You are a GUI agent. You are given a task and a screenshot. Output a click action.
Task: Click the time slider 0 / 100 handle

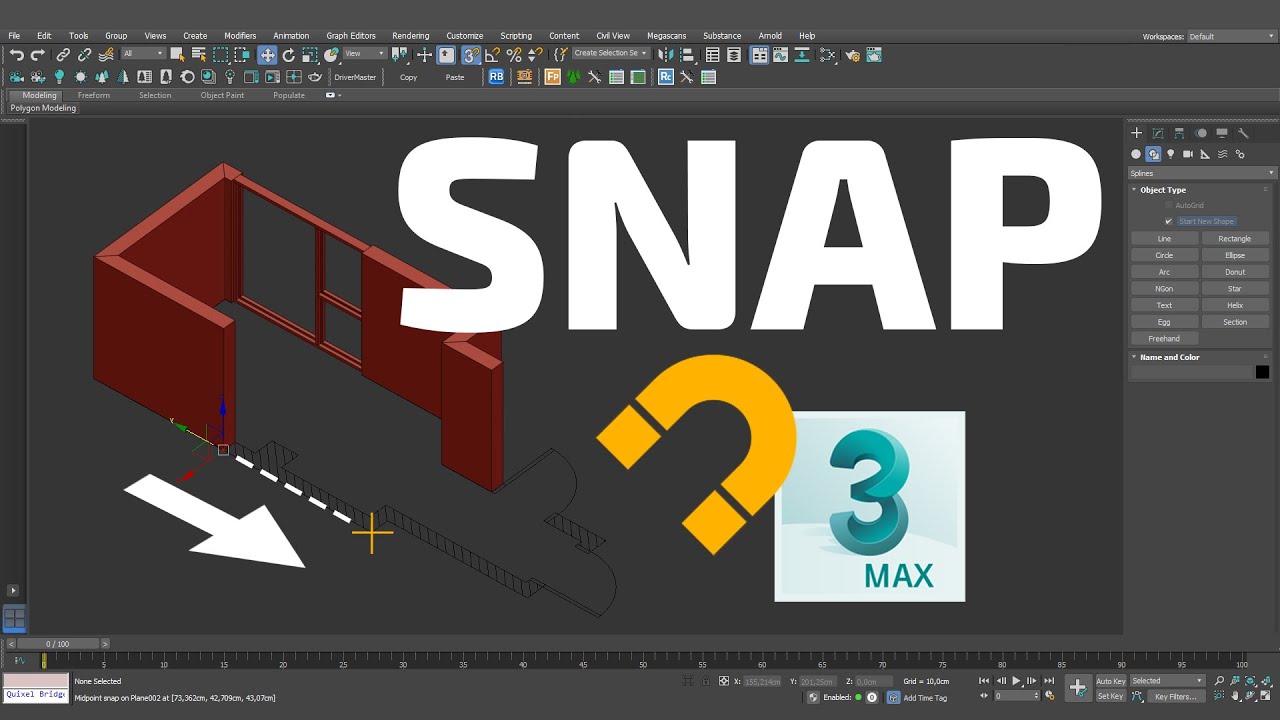(x=58, y=644)
